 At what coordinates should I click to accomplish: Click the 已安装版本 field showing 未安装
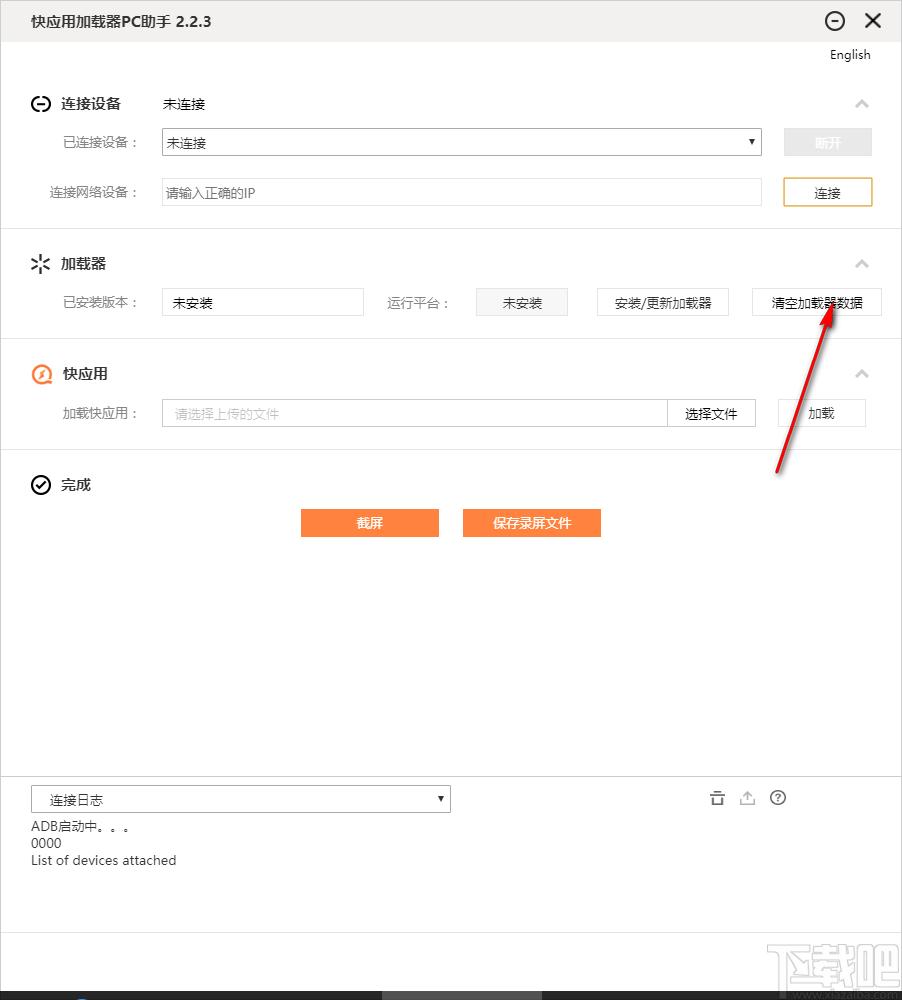tap(263, 303)
